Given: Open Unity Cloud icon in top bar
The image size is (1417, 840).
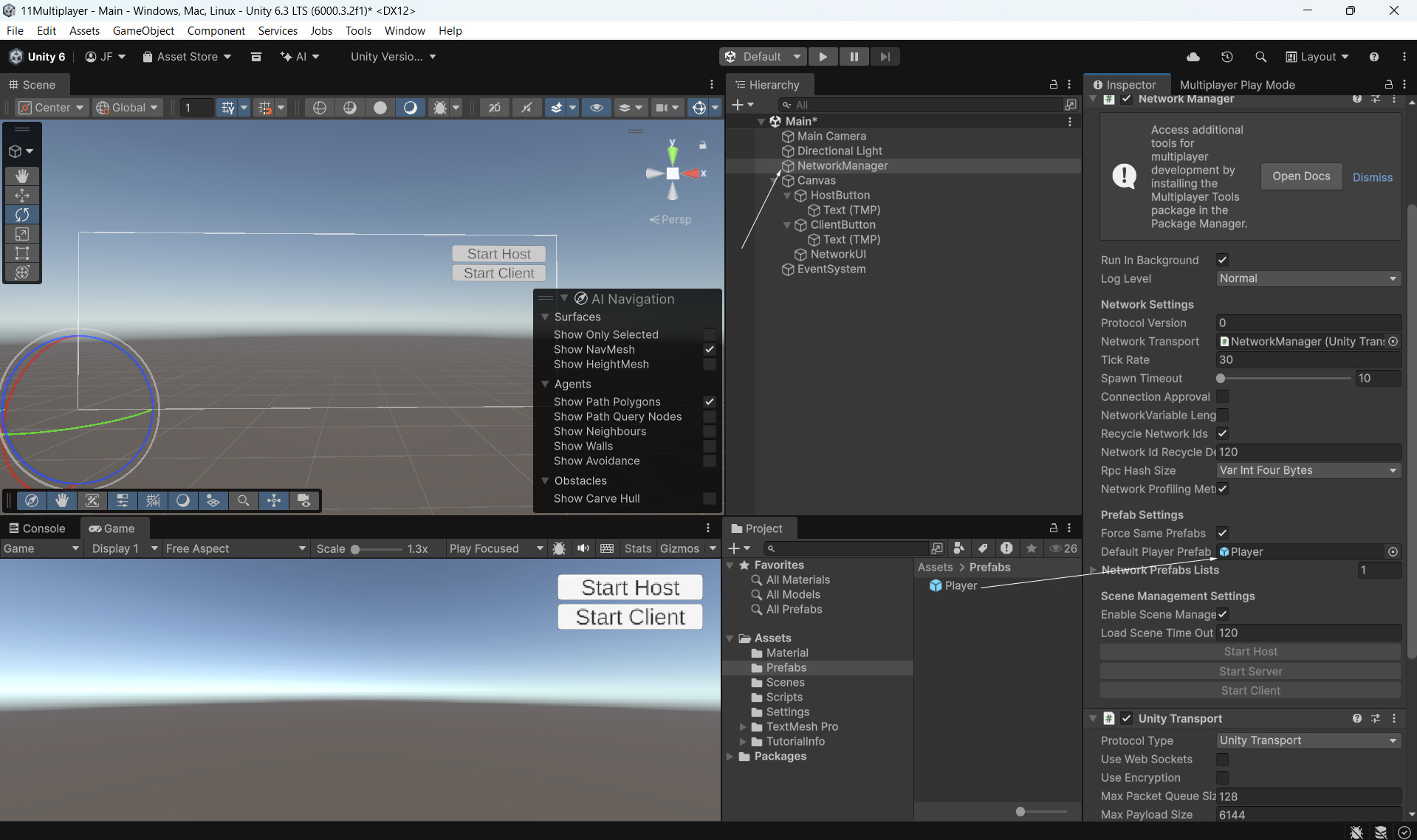Looking at the screenshot, I should pos(1193,57).
